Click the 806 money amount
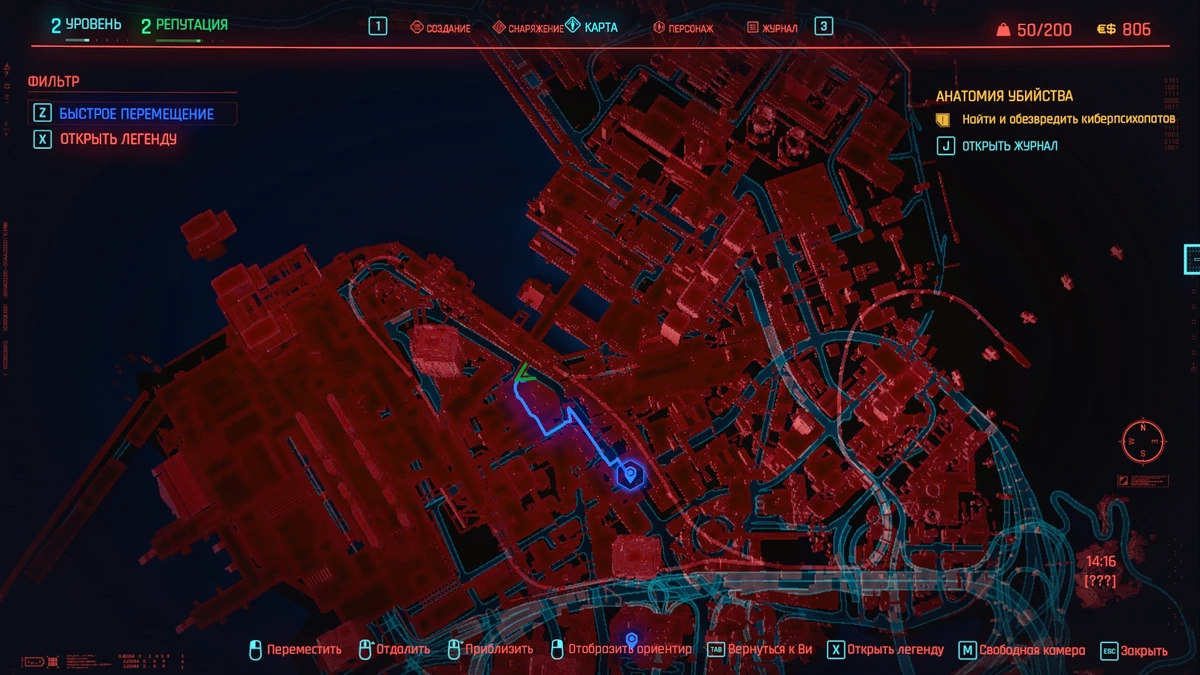 1137,30
